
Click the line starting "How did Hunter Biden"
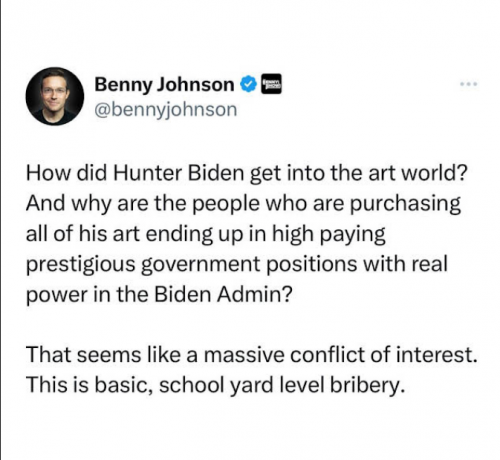tap(247, 173)
